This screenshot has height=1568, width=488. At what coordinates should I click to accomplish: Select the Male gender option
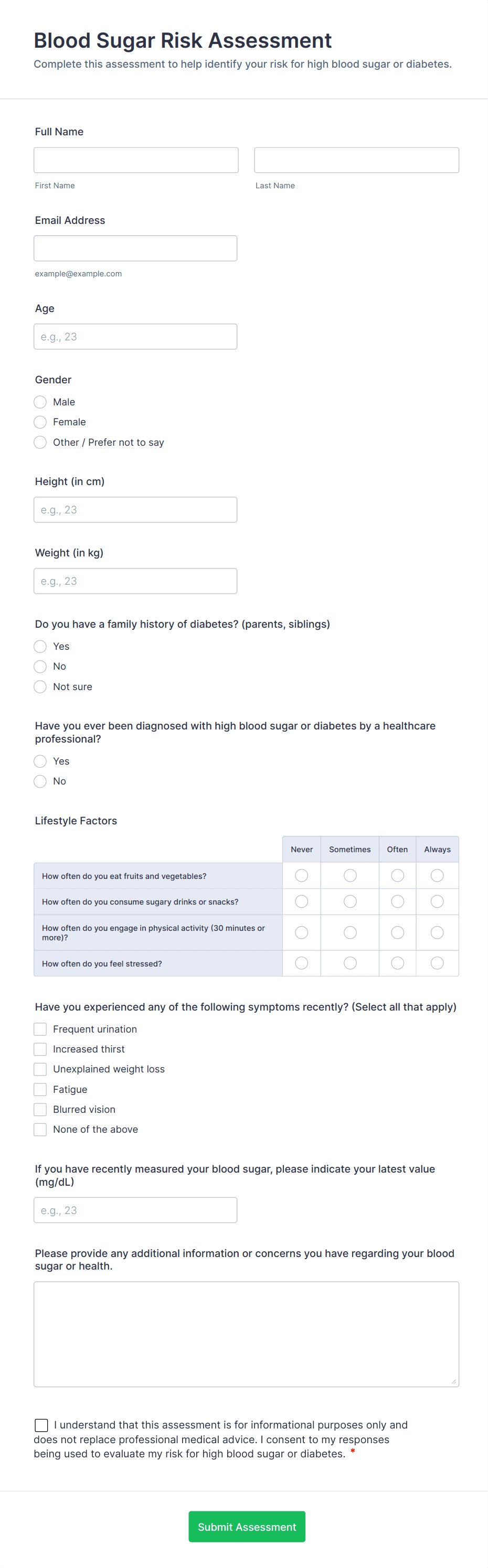point(40,402)
